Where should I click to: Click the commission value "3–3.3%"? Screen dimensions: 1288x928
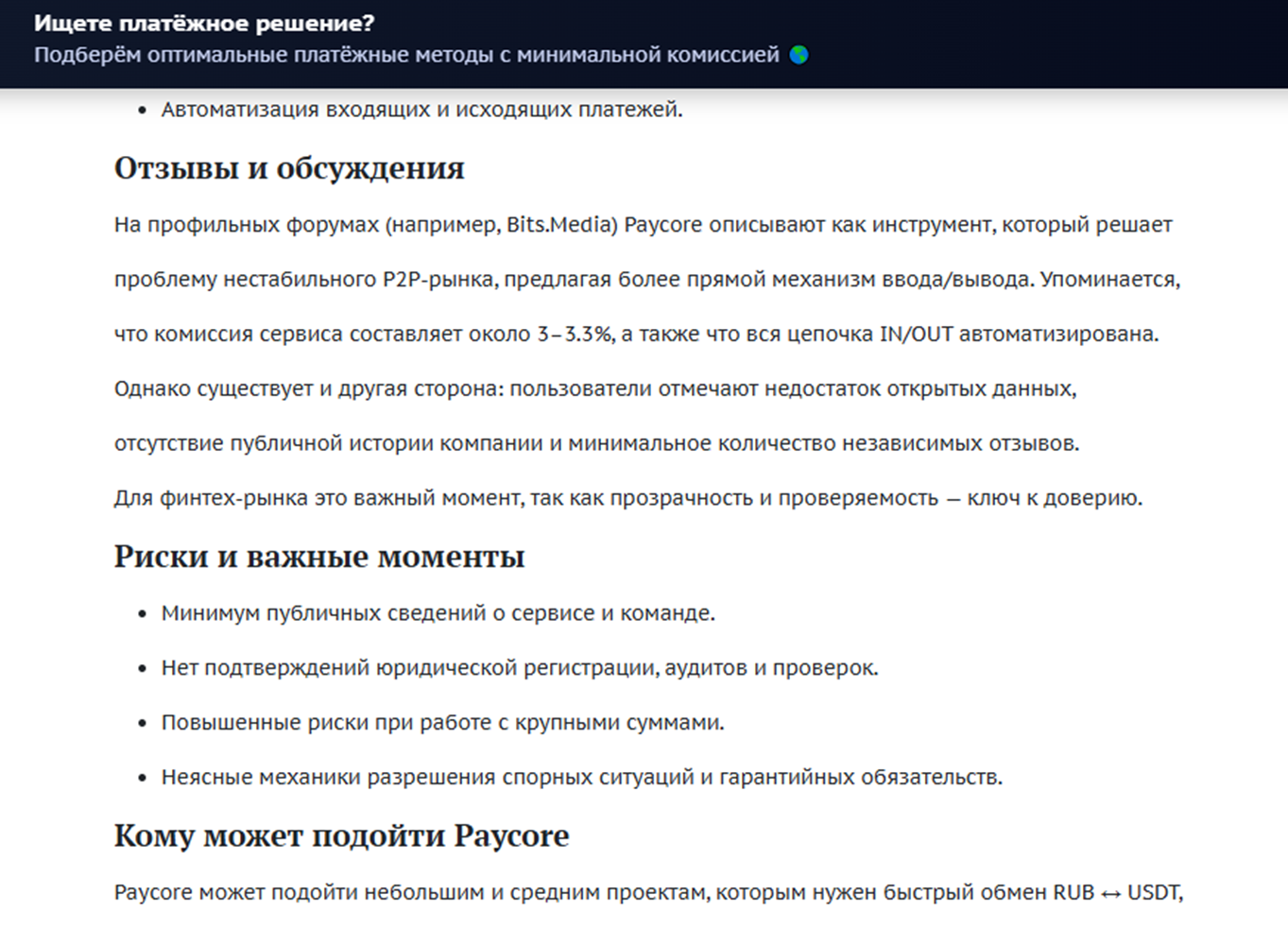[x=575, y=334]
